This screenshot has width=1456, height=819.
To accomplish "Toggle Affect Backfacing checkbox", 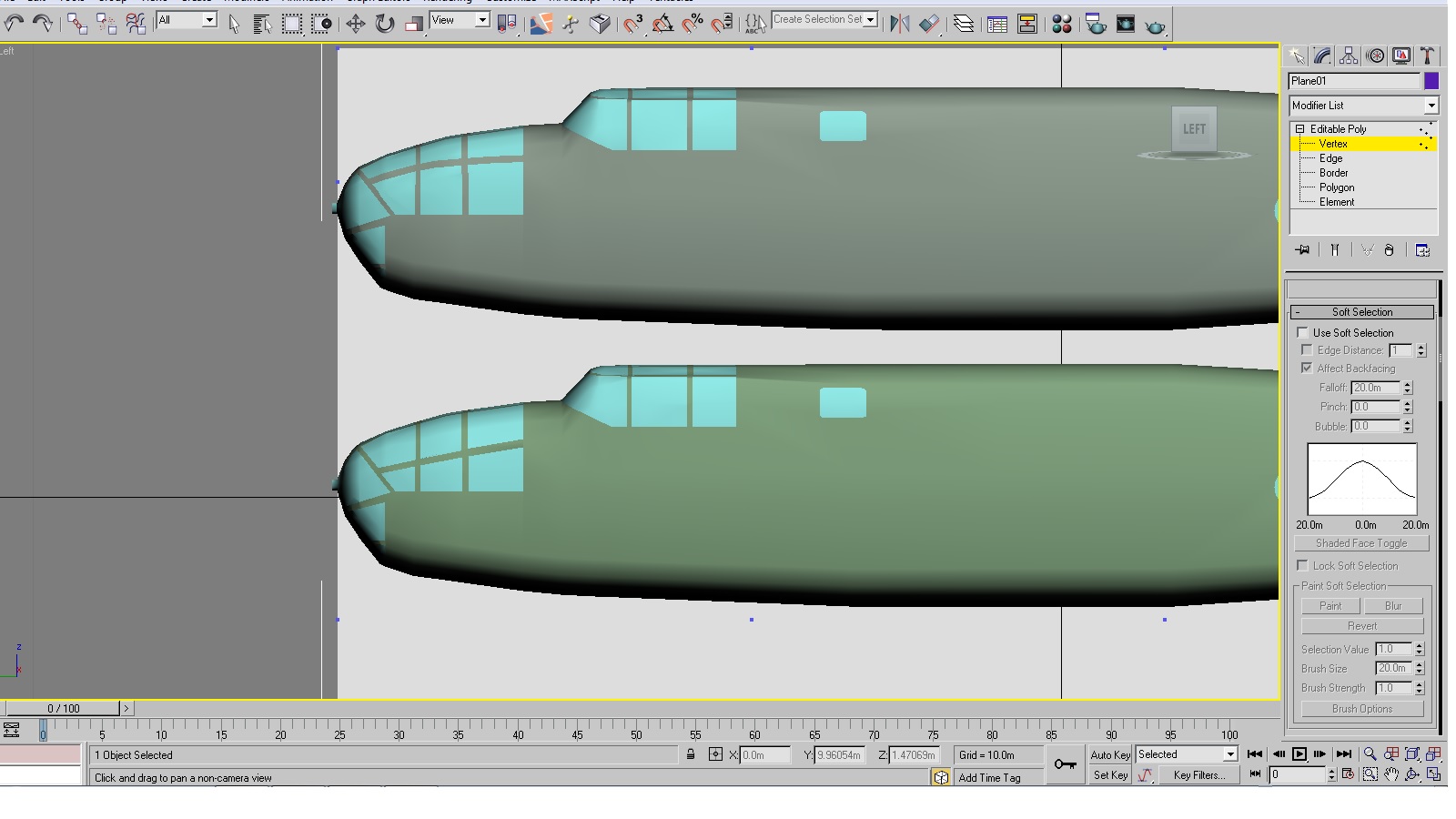I will 1307,368.
